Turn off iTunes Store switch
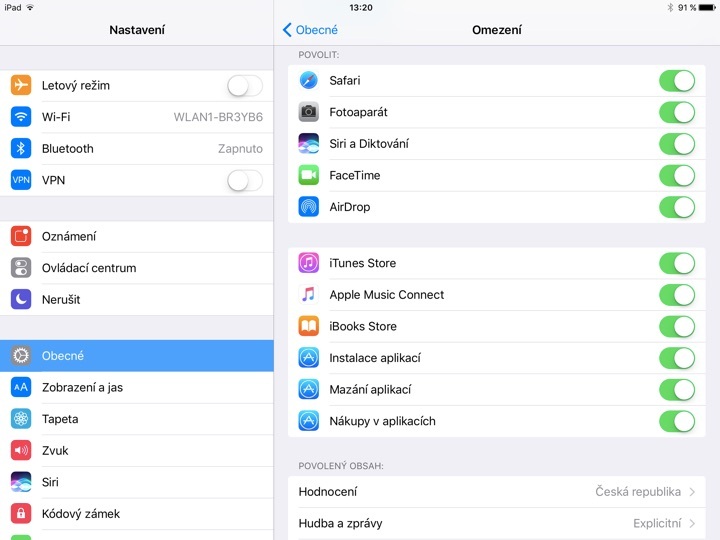The image size is (720, 540). (x=677, y=264)
